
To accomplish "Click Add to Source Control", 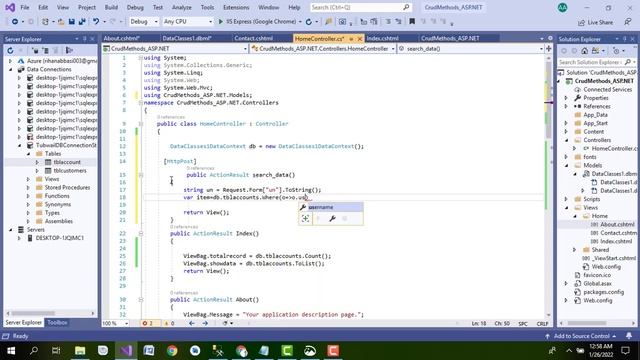I will click(580, 336).
